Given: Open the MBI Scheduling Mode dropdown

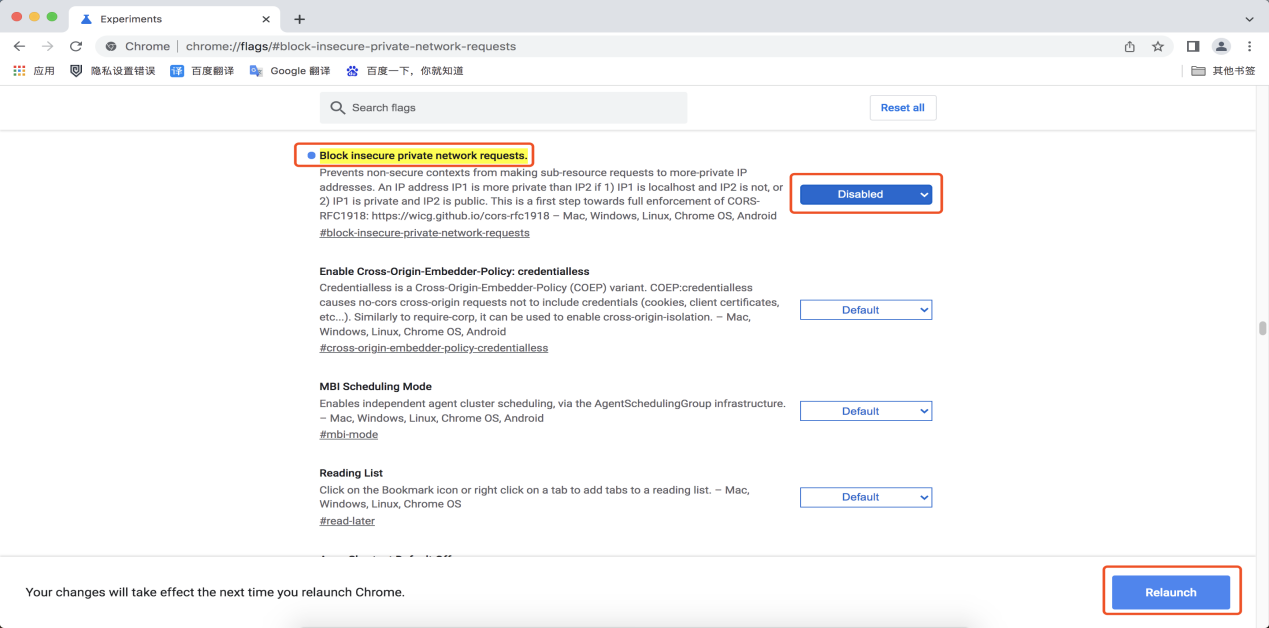Looking at the screenshot, I should click(x=866, y=411).
